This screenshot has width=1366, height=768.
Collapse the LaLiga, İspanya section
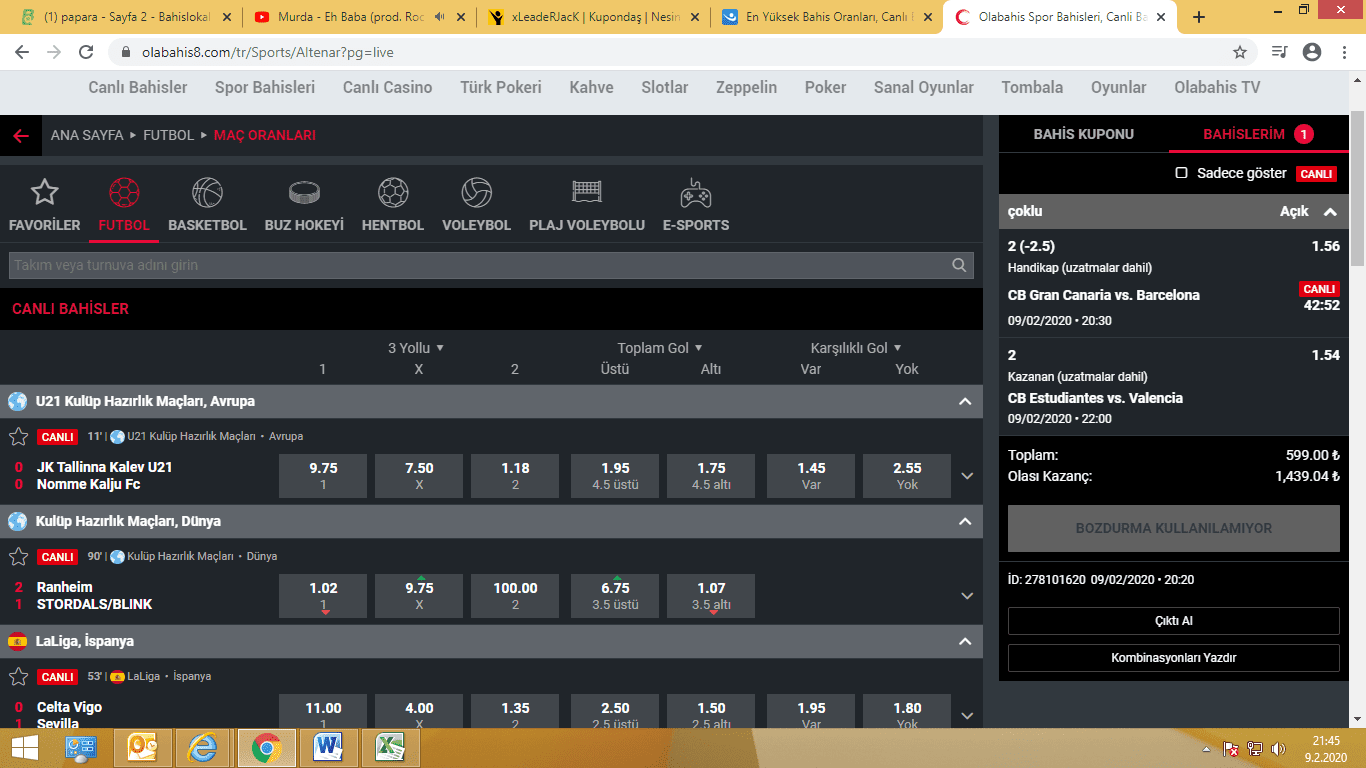coord(965,641)
